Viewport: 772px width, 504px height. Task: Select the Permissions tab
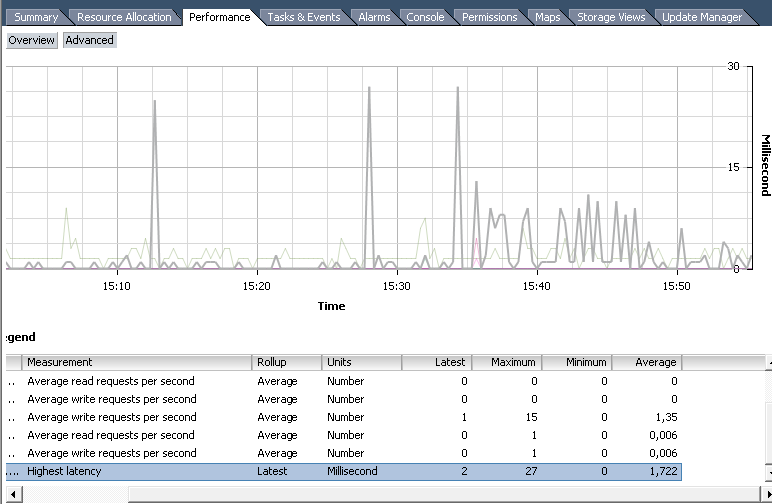click(x=490, y=17)
